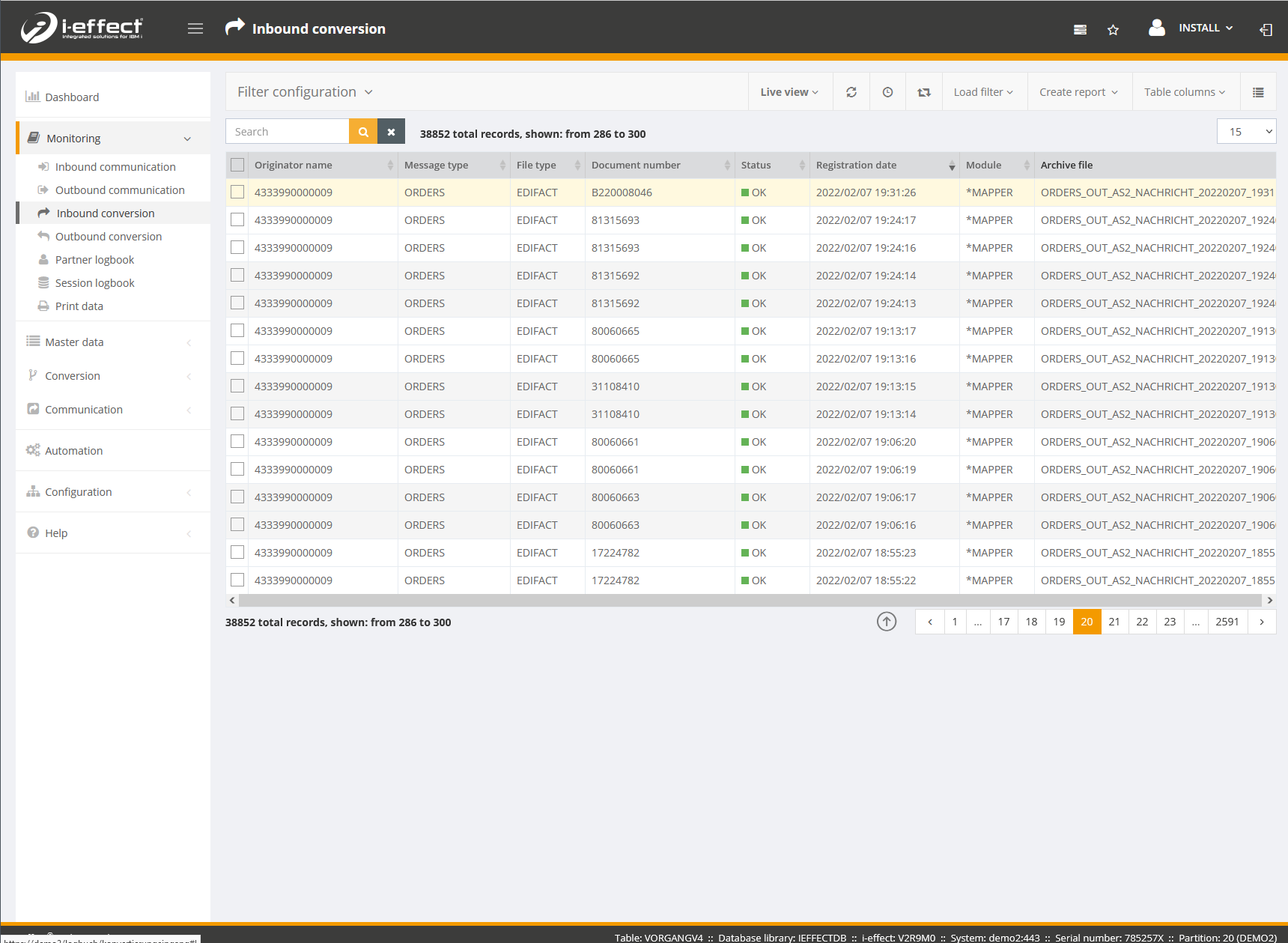This screenshot has width=1288, height=943.
Task: Go to page 21 in pagination
Action: click(1114, 622)
